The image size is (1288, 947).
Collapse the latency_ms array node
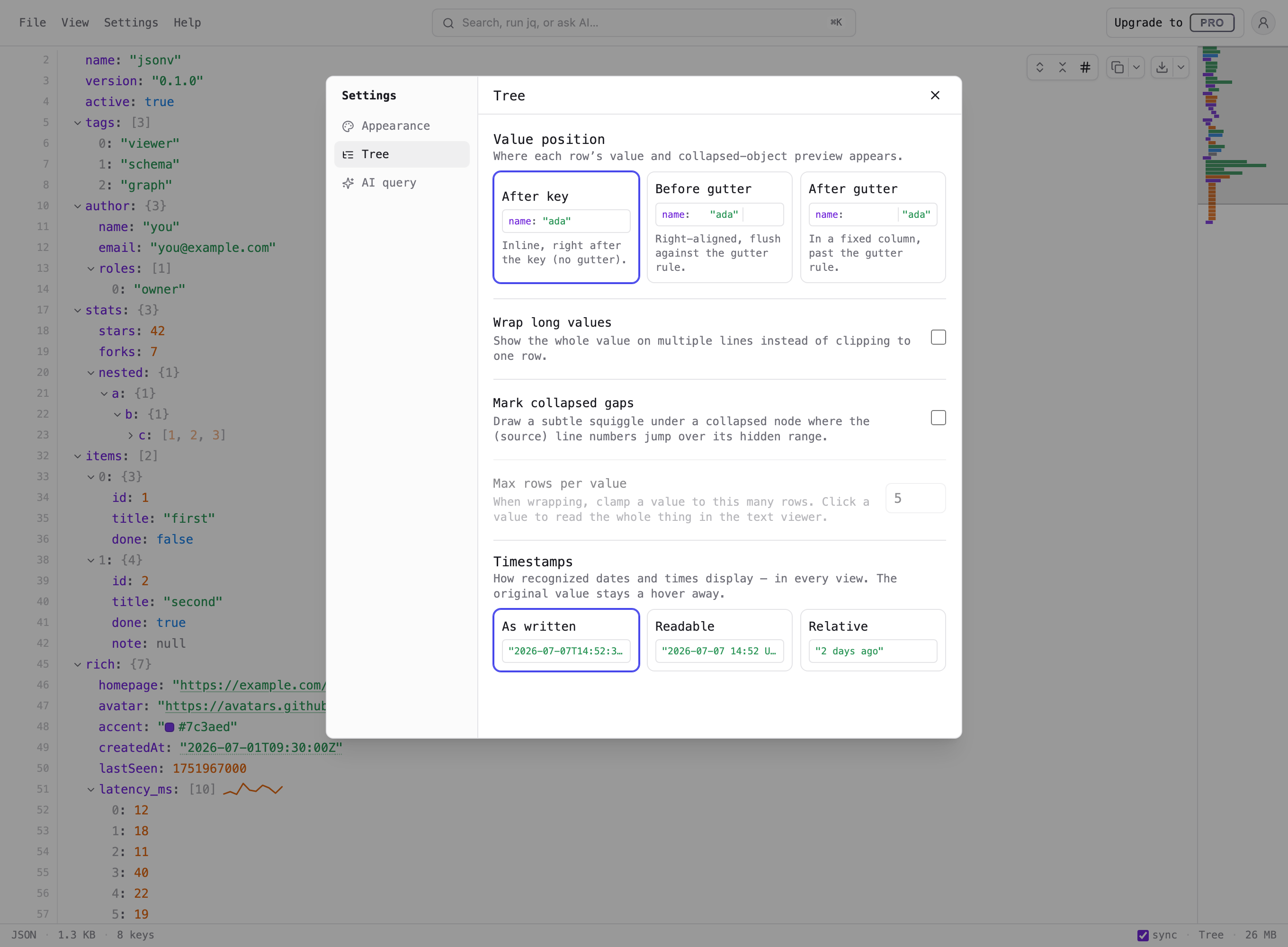pyautogui.click(x=90, y=789)
